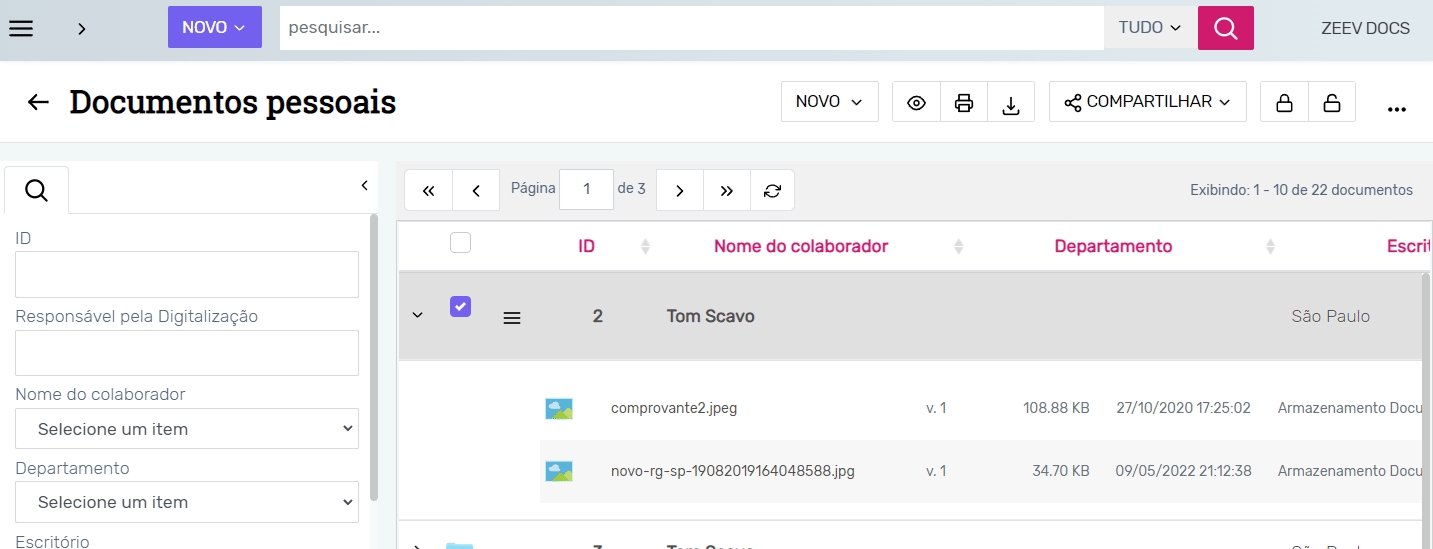The image size is (1433, 549).
Task: Download with the download arrow icon
Action: [1011, 103]
